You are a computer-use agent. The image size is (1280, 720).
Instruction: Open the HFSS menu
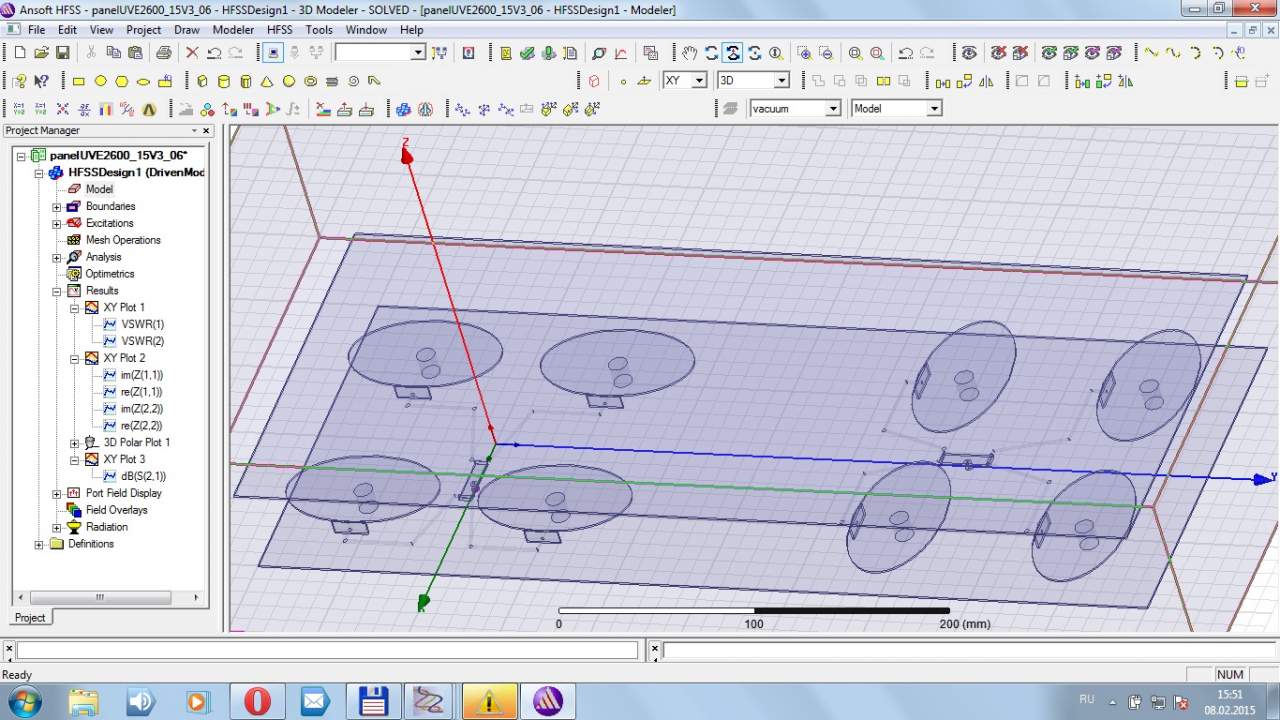point(279,30)
